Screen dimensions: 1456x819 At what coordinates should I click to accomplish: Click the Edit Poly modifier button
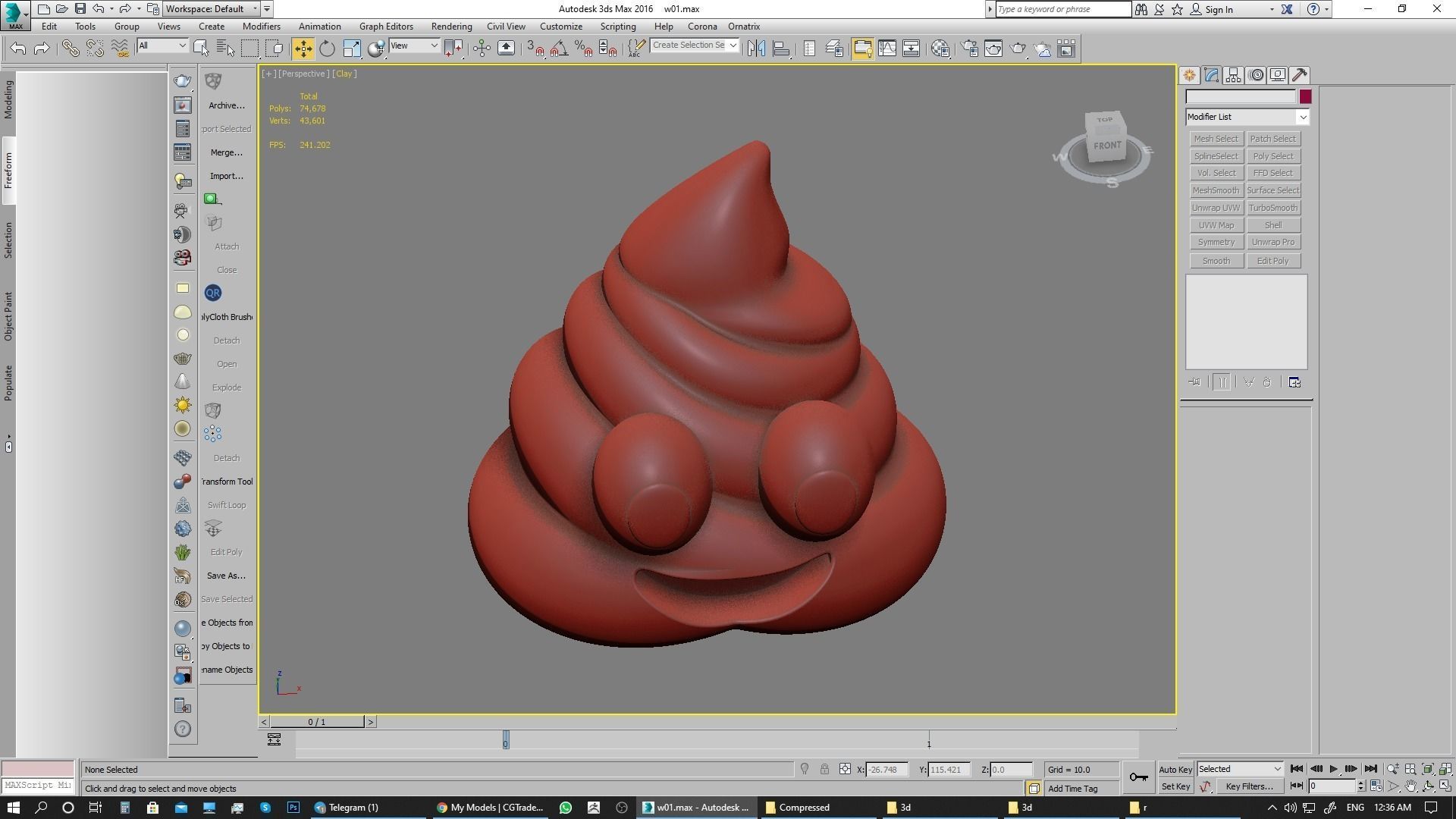click(x=1273, y=261)
